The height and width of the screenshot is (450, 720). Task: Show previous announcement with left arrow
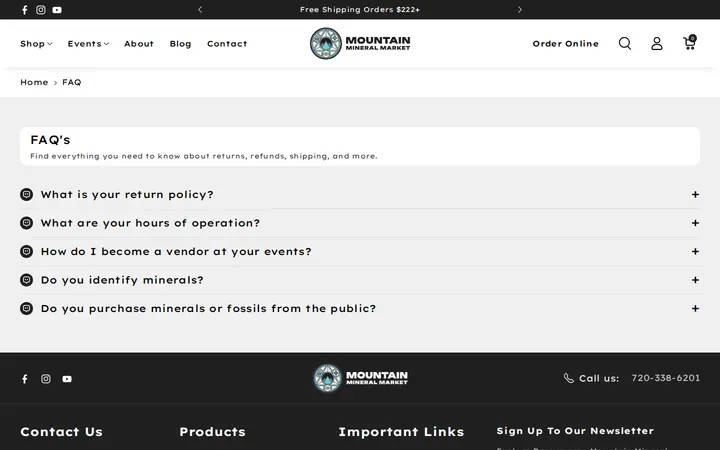coord(200,9)
